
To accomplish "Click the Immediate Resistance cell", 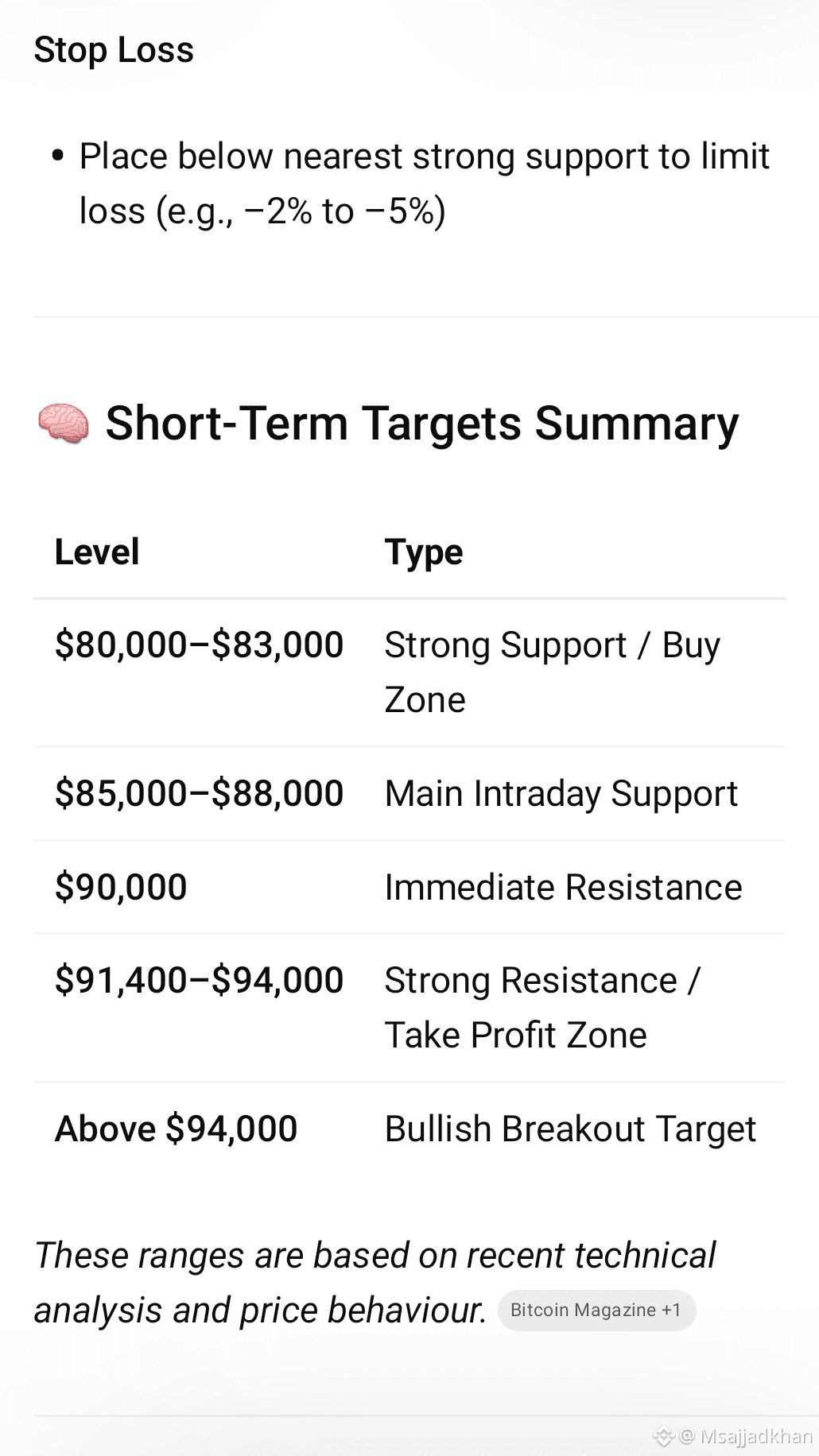I will coord(564,887).
